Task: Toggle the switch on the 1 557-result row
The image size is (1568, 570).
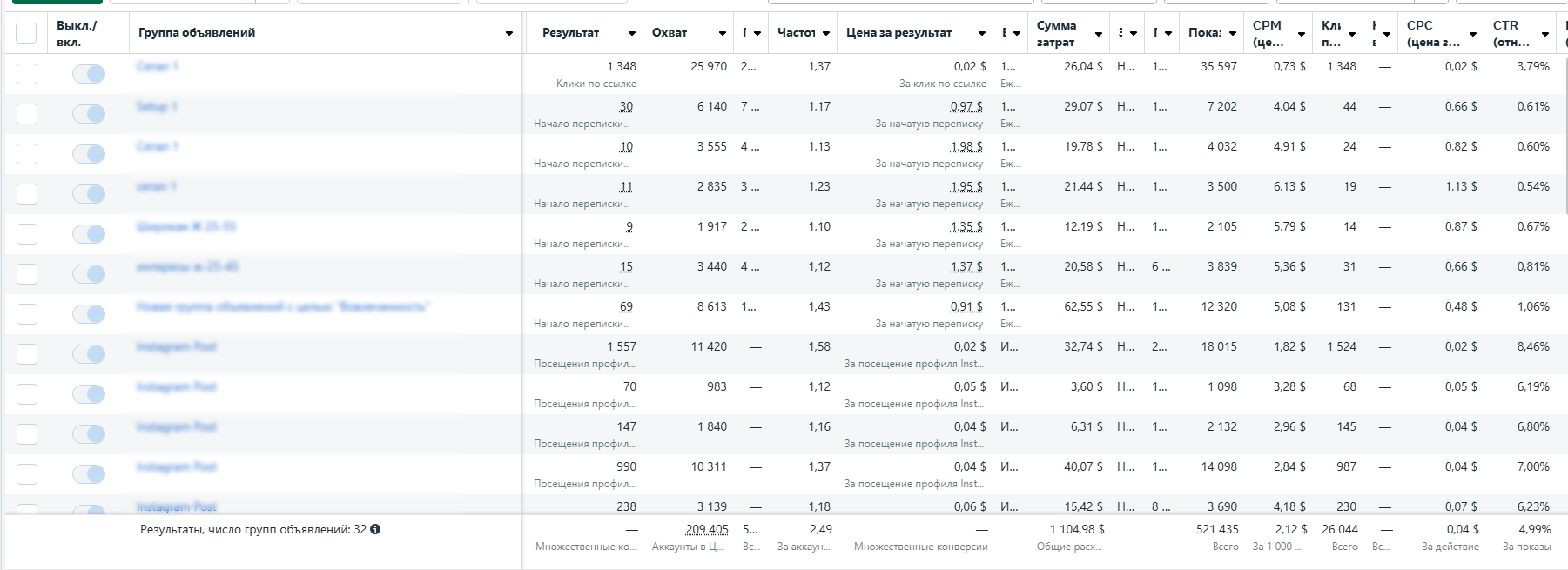Action: click(89, 354)
